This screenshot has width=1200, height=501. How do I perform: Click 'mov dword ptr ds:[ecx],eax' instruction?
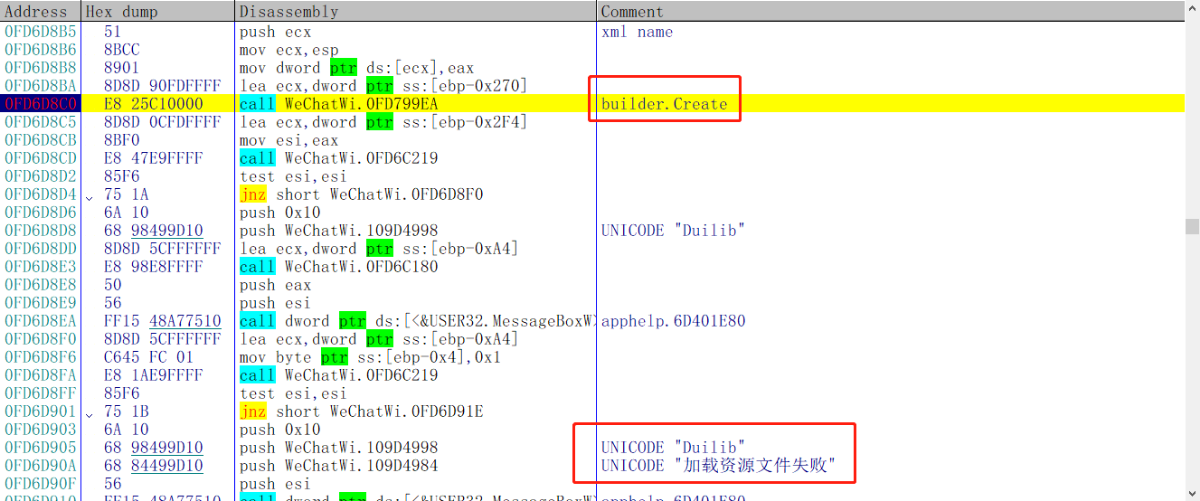pos(357,68)
